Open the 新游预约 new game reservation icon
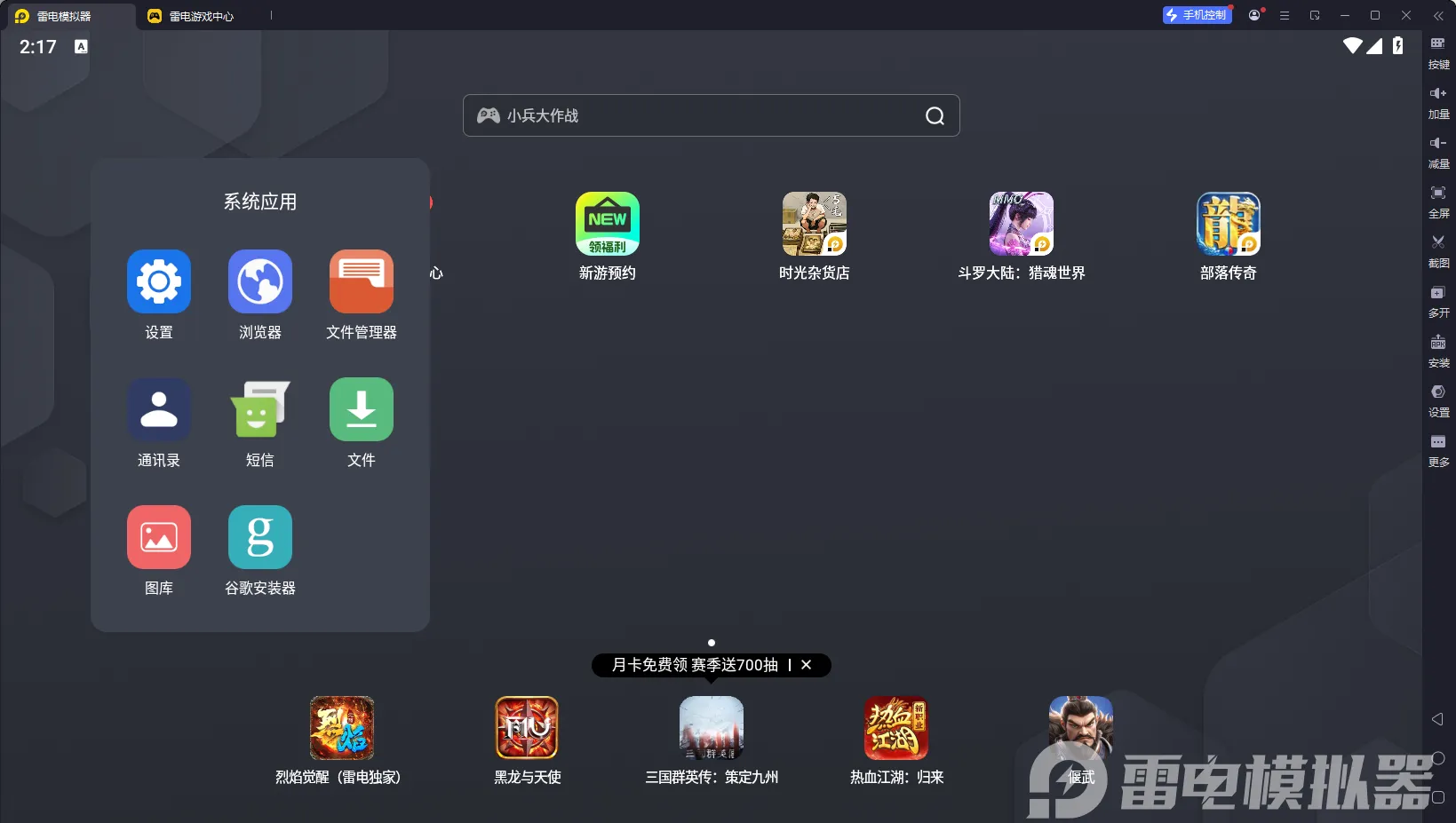The width and height of the screenshot is (1456, 823). click(608, 224)
